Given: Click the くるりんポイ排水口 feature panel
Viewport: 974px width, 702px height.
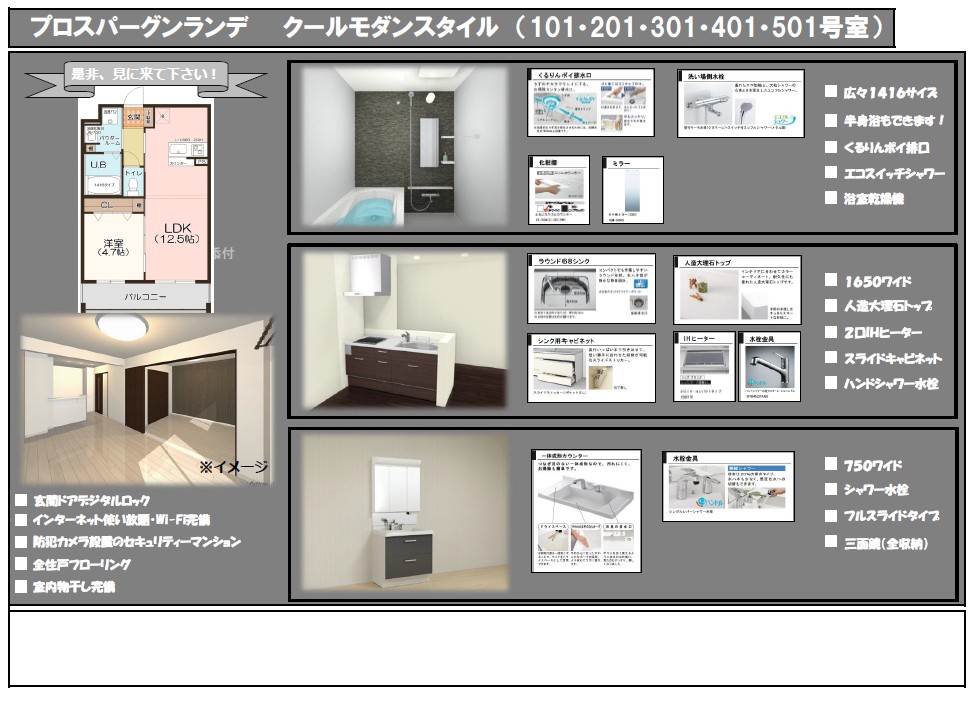Looking at the screenshot, I should 590,103.
